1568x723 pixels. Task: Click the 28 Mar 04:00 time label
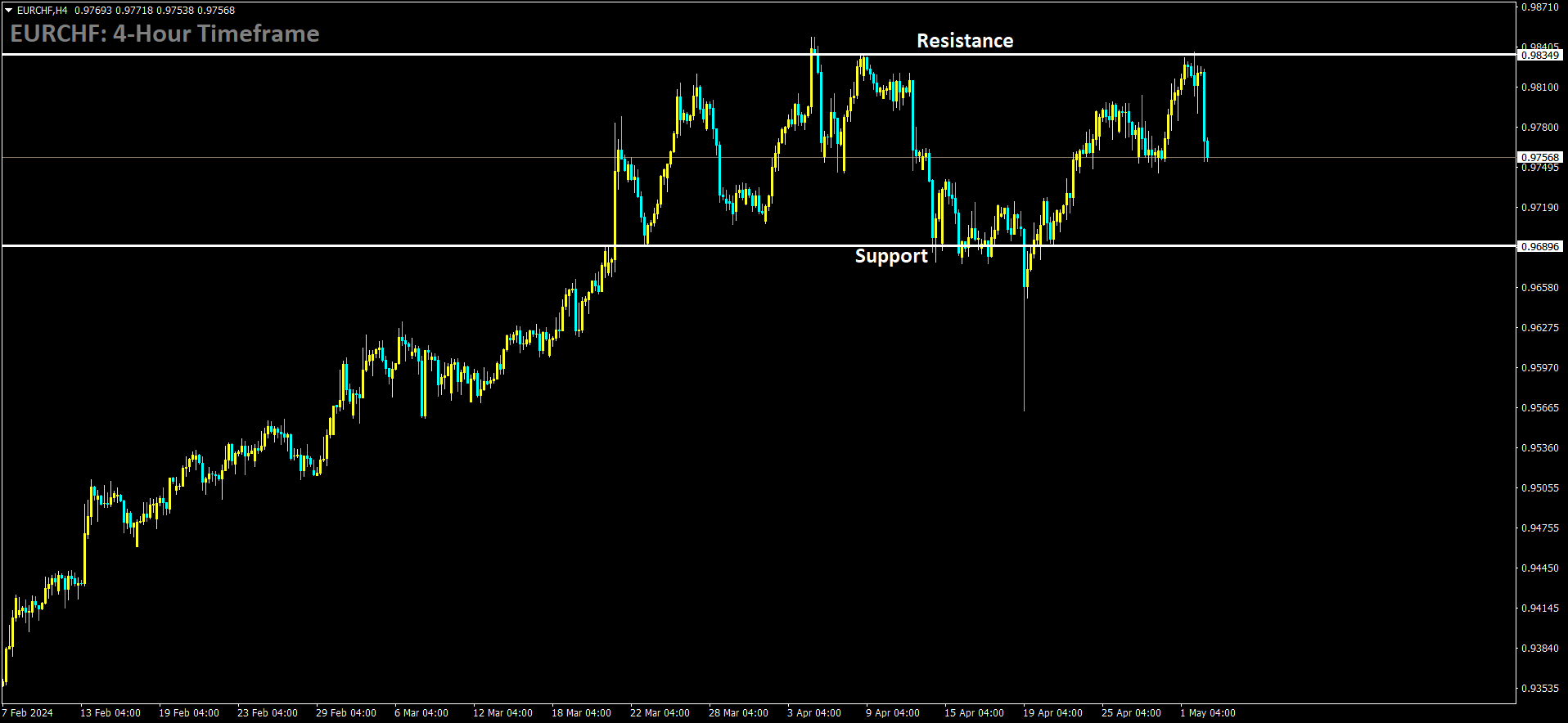point(738,713)
